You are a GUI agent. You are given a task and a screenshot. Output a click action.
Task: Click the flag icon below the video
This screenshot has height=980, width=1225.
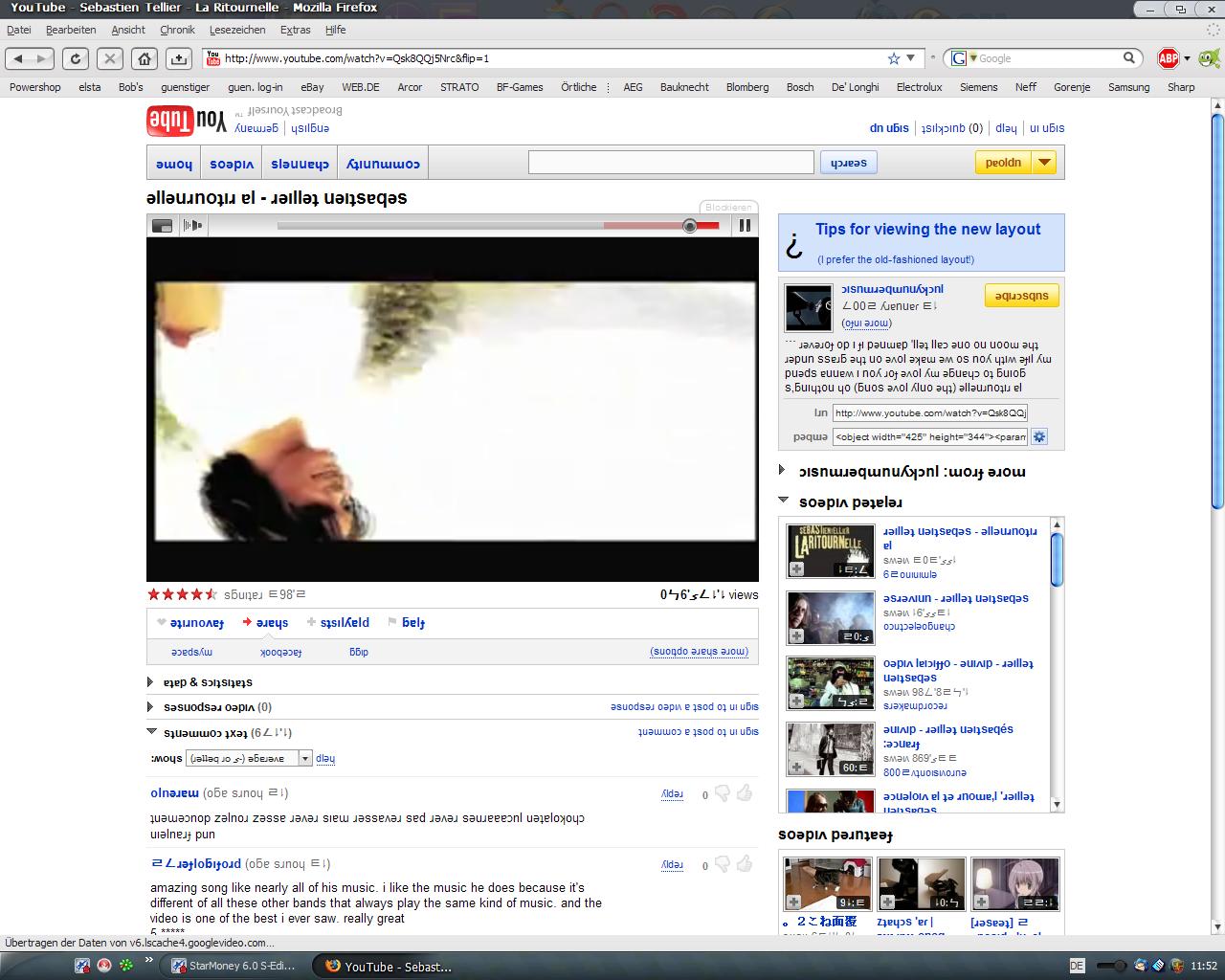[392, 622]
